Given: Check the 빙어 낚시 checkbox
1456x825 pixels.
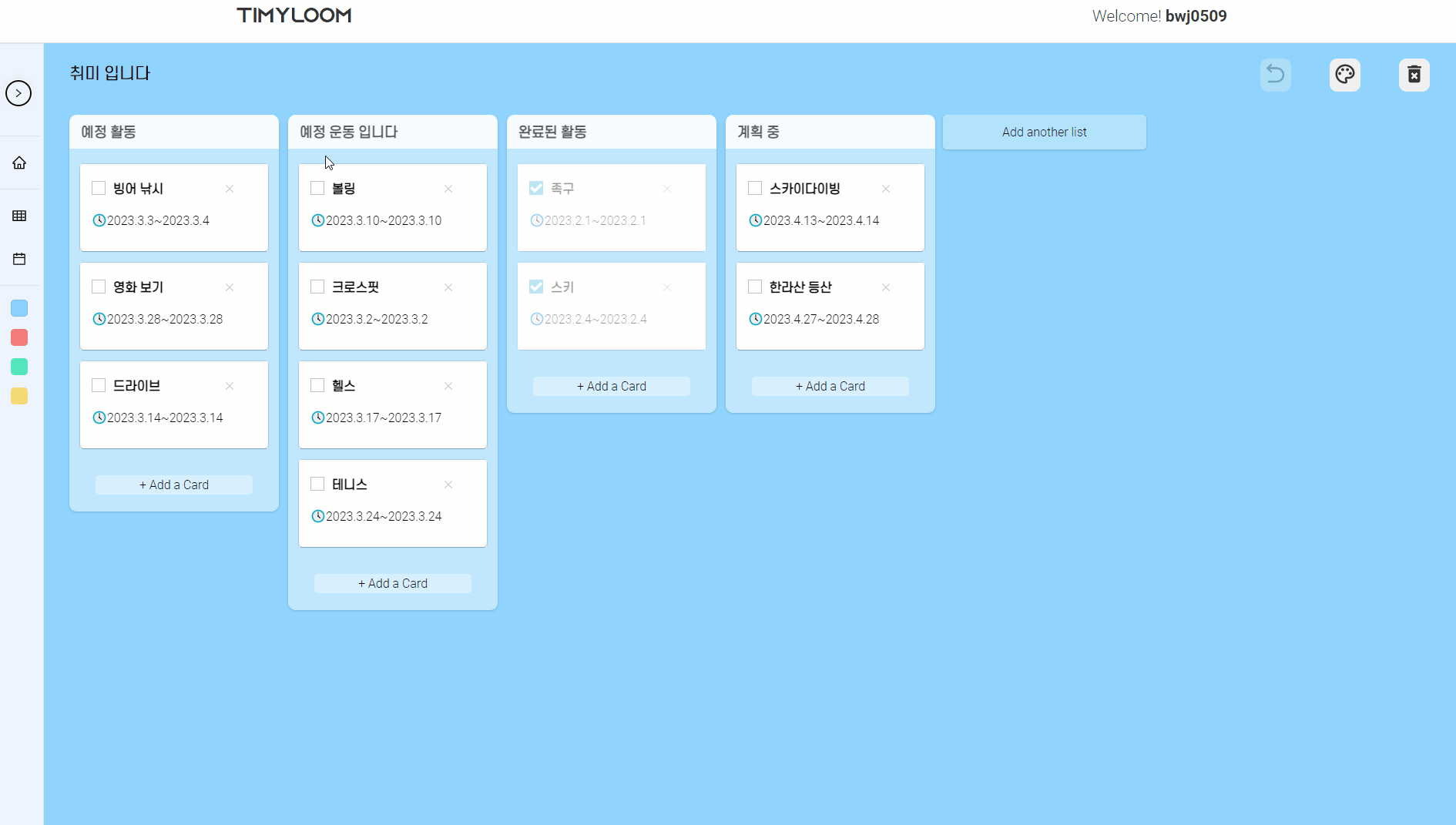Looking at the screenshot, I should pyautogui.click(x=98, y=188).
